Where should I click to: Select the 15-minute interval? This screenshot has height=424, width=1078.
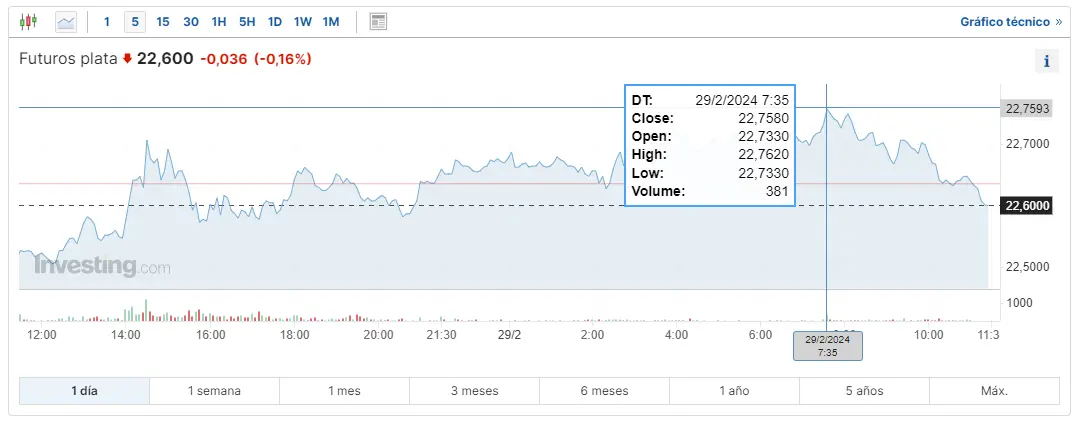(163, 21)
